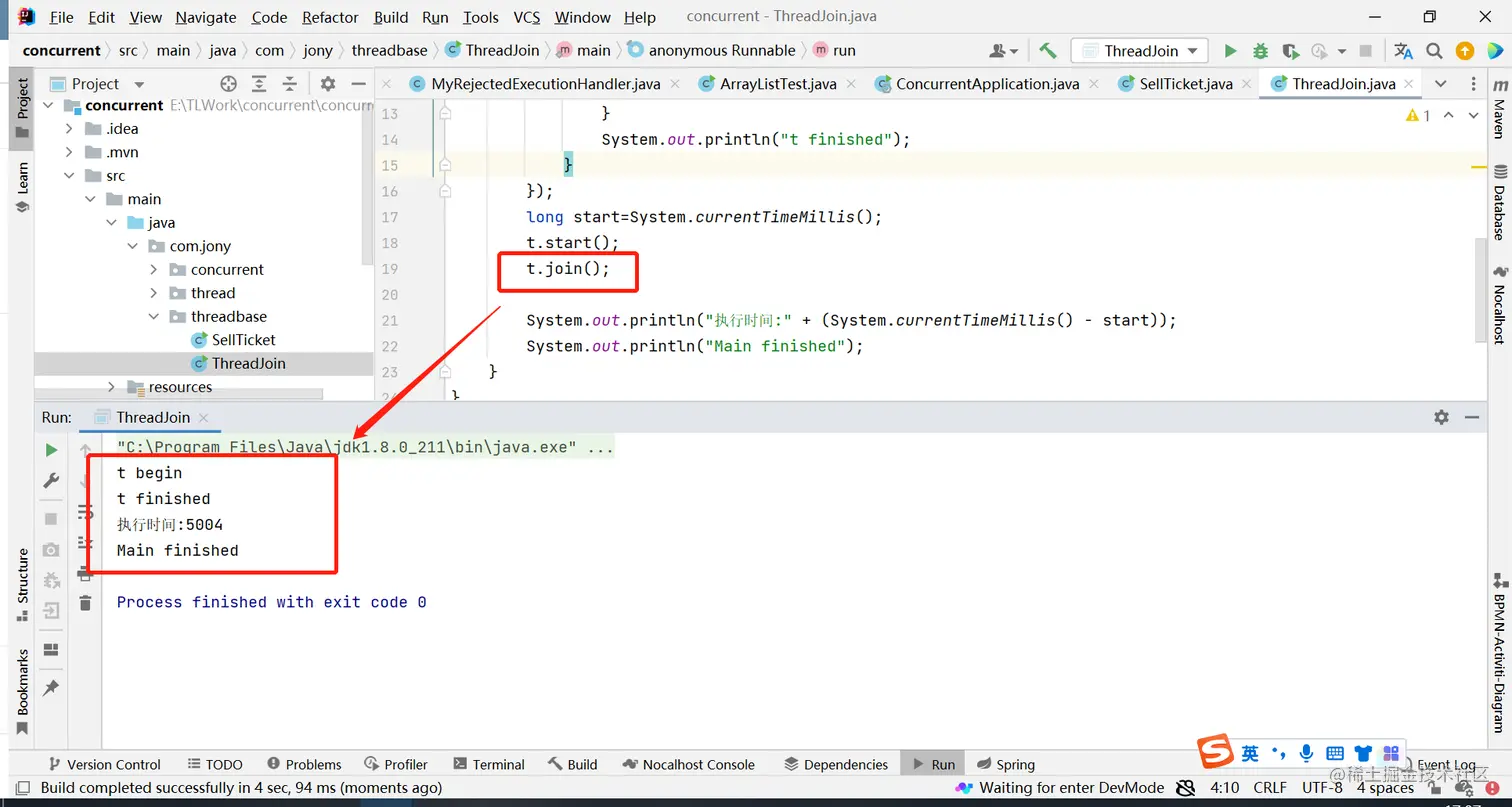Viewport: 1512px width, 807px height.
Task: Switch to the ArrayListTest.java tab
Action: 778,84
